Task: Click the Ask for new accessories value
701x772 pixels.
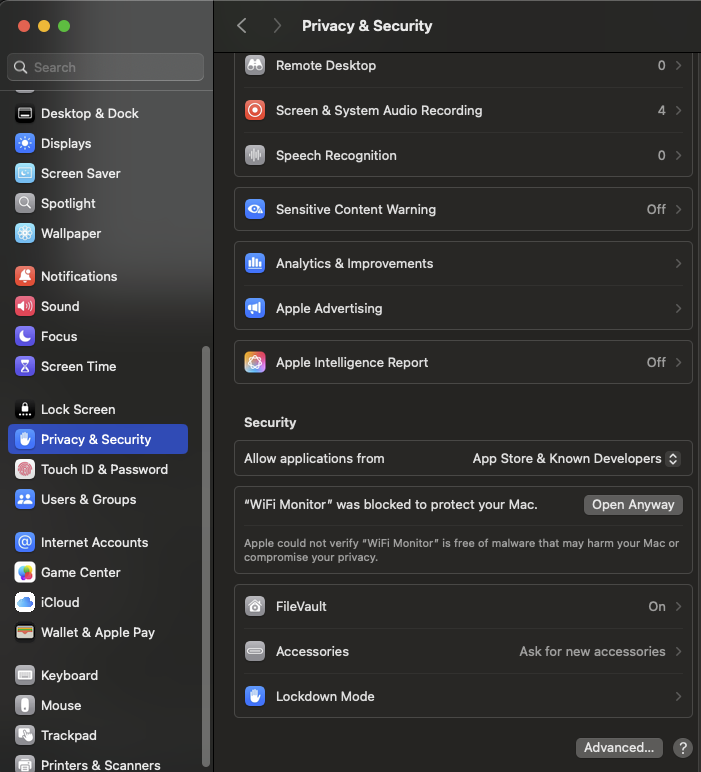Action: 592,651
